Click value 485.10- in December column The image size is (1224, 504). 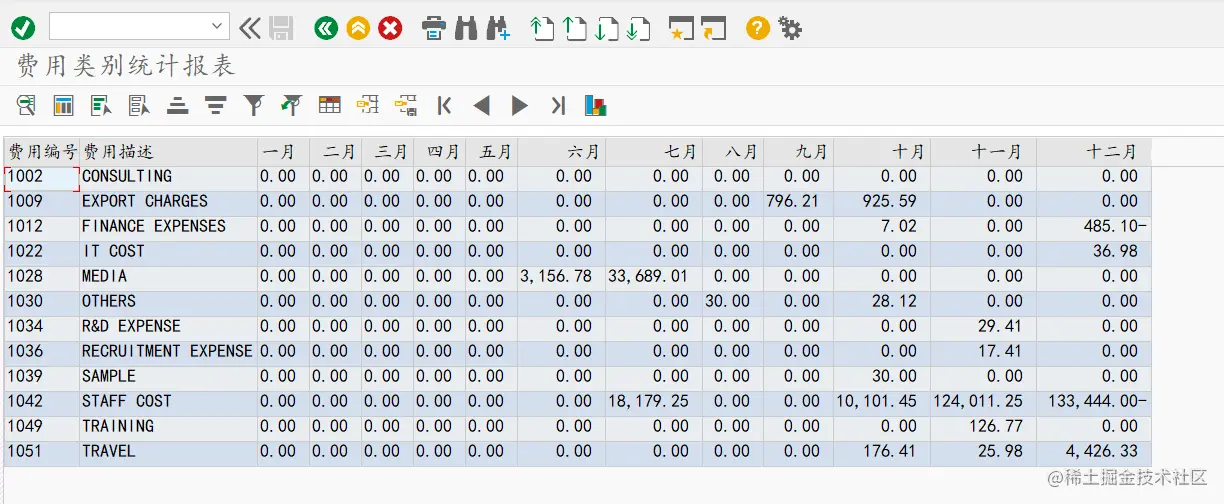point(1115,227)
